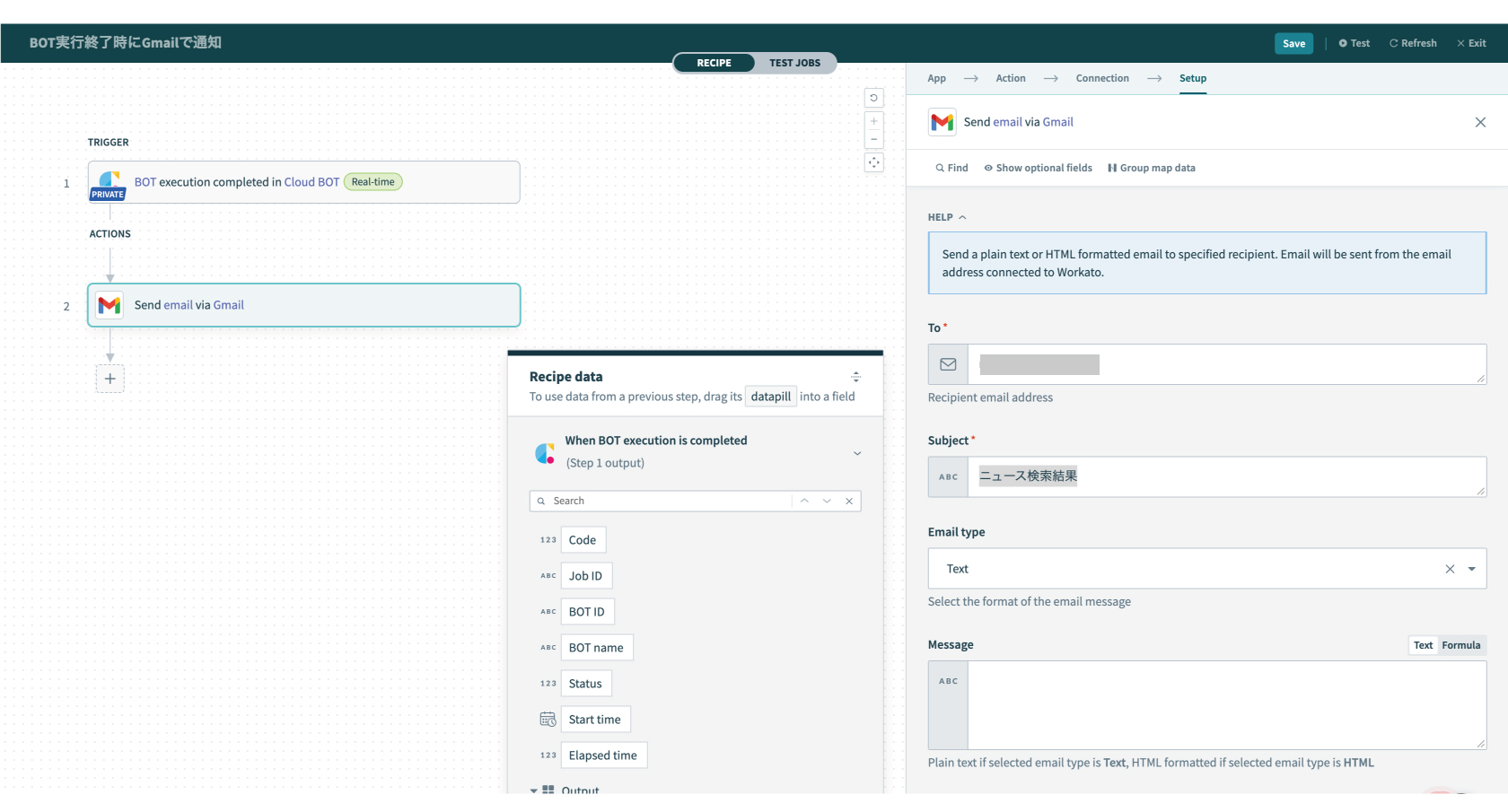Run the recipe with Test button

pos(1355,43)
